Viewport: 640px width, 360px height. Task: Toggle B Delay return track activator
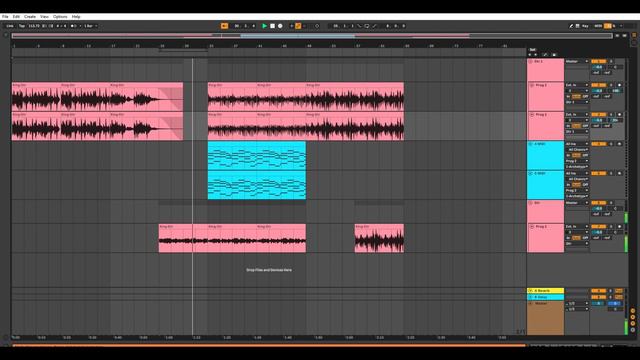(x=598, y=297)
